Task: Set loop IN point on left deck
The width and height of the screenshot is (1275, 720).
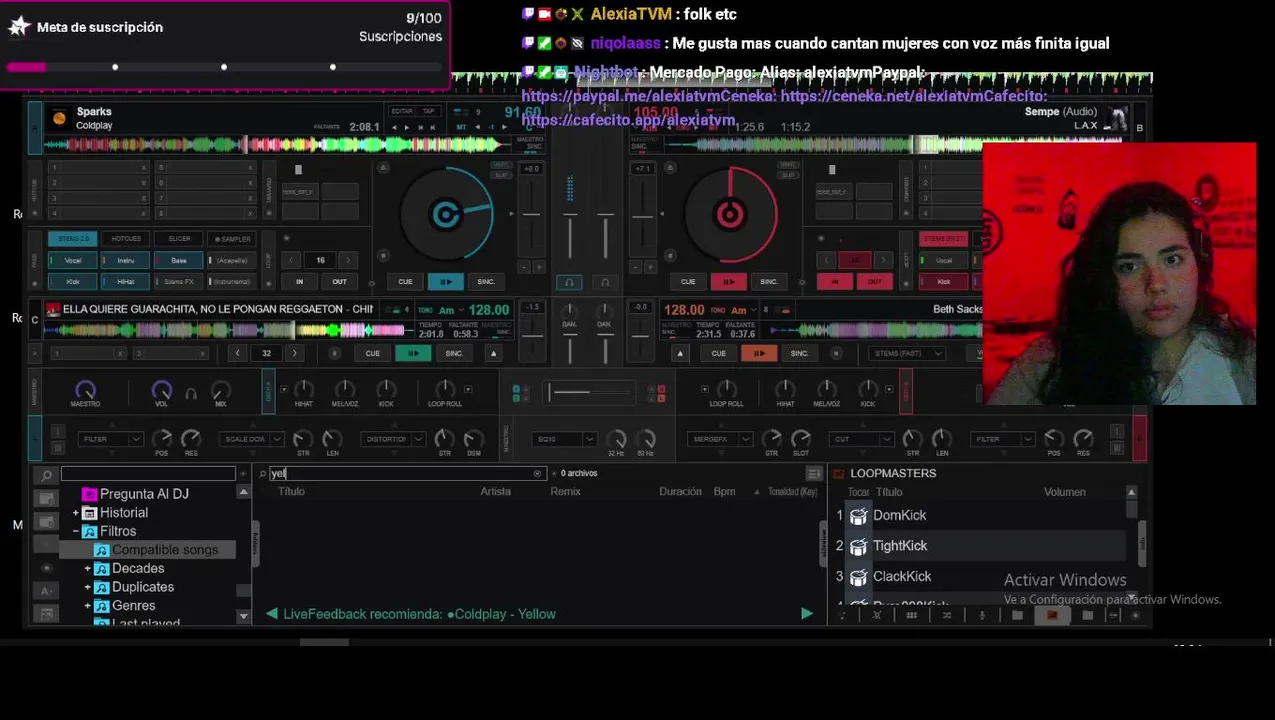Action: (x=299, y=281)
